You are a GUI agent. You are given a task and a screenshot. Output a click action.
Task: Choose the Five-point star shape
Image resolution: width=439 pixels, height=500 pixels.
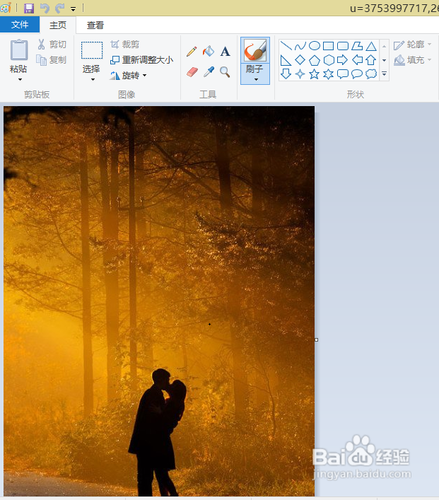[x=314, y=74]
